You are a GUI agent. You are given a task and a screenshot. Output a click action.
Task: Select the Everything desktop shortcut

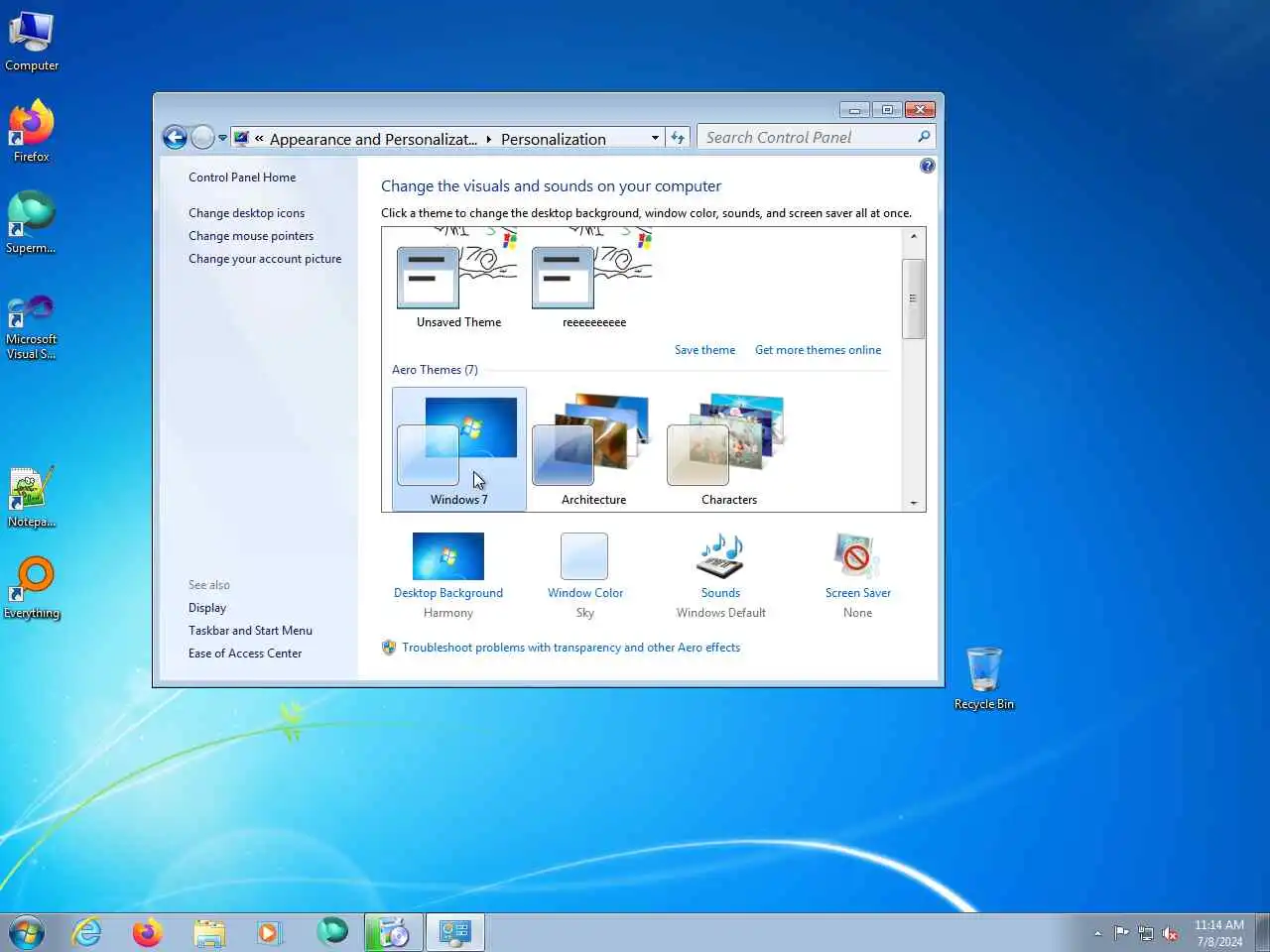(32, 588)
